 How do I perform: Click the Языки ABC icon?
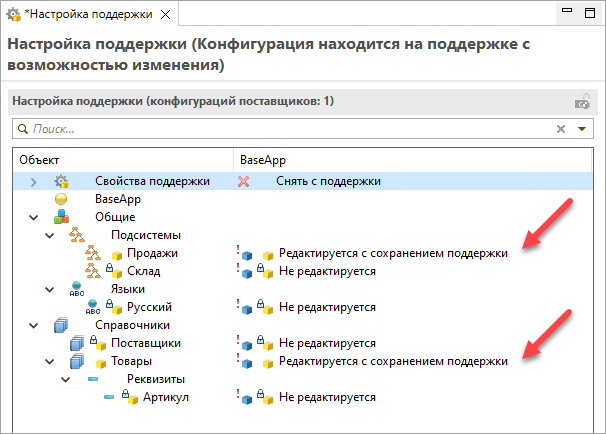pos(78,289)
